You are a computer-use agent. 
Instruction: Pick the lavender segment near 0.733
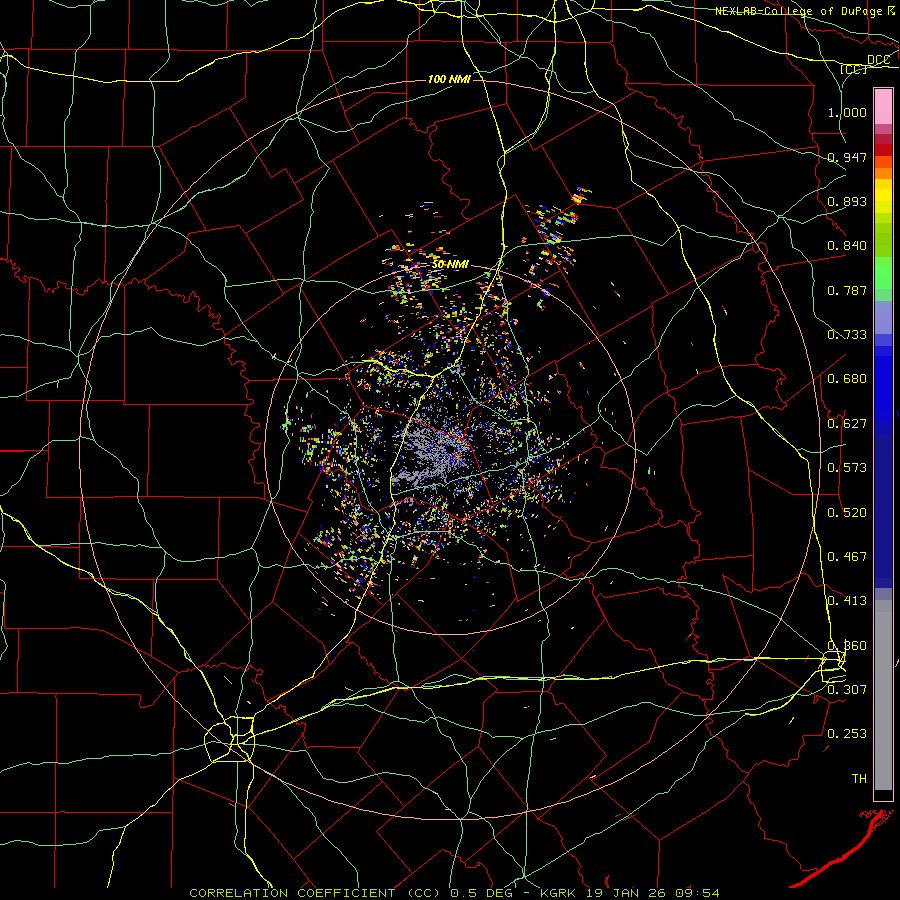pos(883,318)
